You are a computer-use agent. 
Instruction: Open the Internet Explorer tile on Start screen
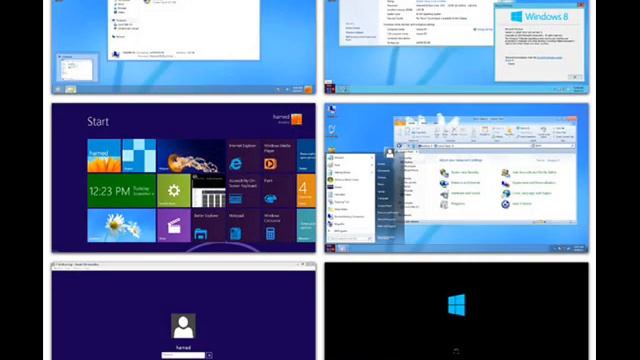(243, 156)
